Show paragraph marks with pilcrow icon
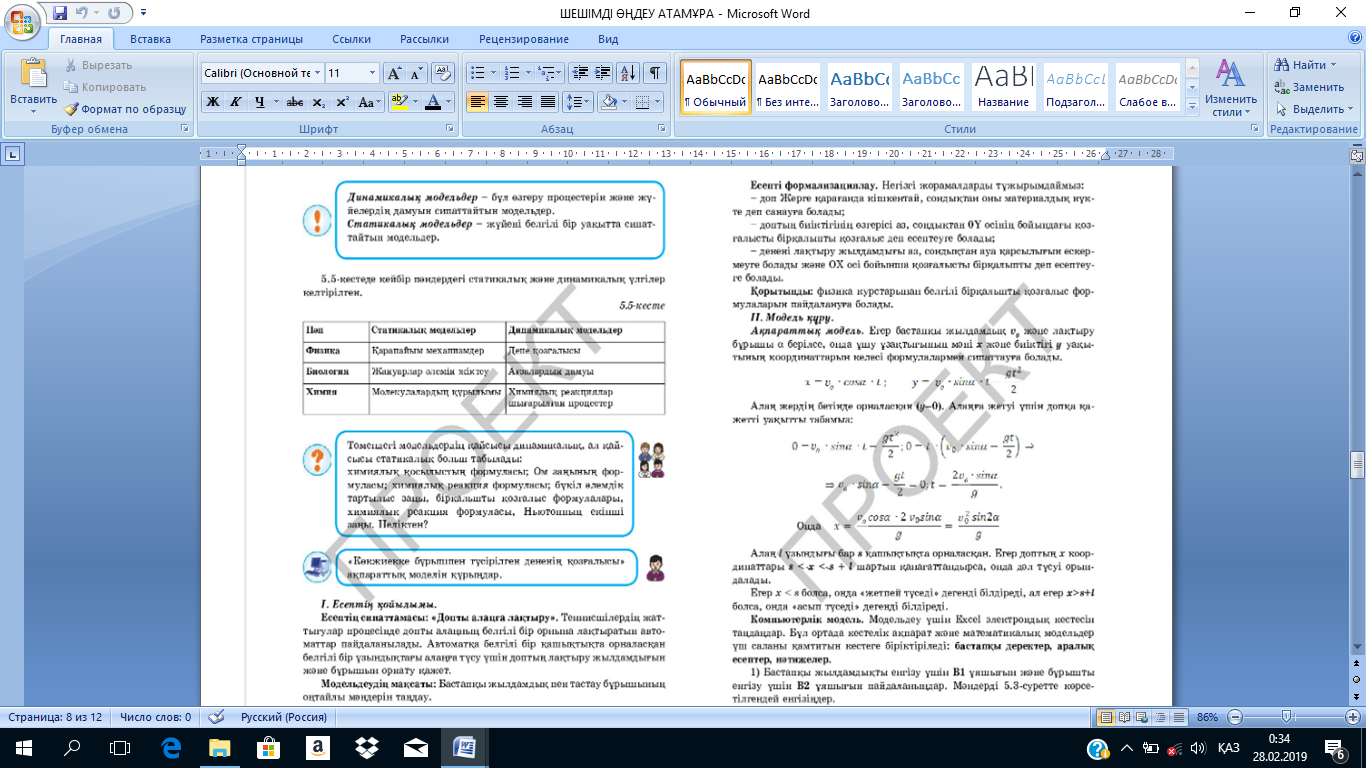This screenshot has height=768, width=1366. pyautogui.click(x=655, y=73)
